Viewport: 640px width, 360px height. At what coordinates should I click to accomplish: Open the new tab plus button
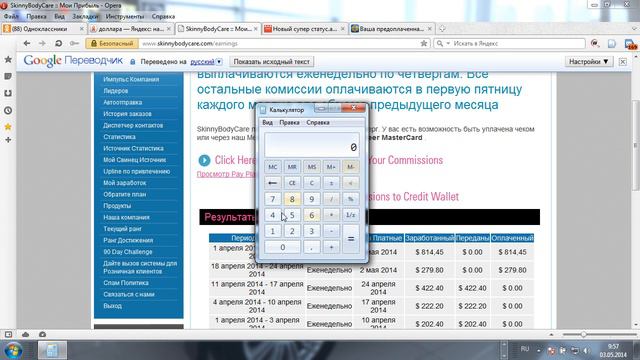pyautogui.click(x=442, y=29)
